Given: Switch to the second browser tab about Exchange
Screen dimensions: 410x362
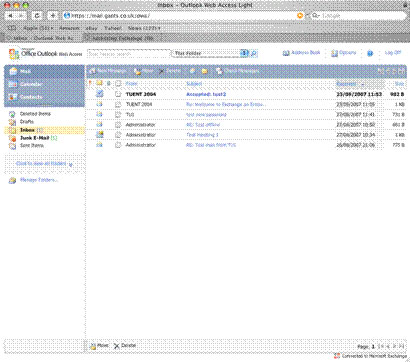Looking at the screenshot, I should (121, 38).
